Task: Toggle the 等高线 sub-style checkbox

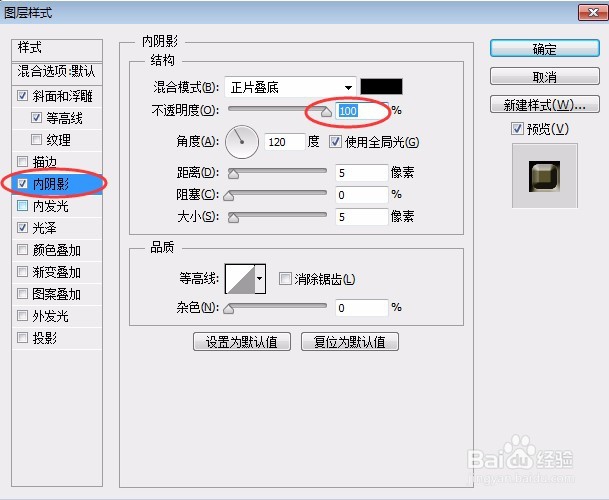Action: tap(36, 117)
